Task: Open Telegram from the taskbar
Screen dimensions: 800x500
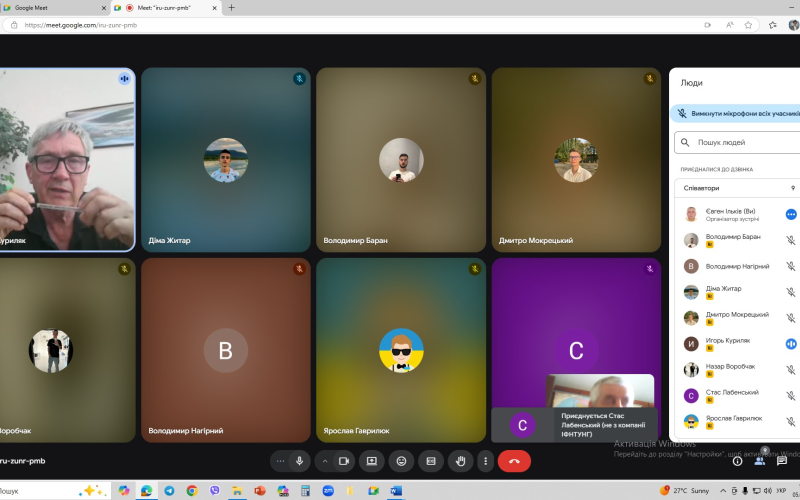Action: tap(169, 491)
